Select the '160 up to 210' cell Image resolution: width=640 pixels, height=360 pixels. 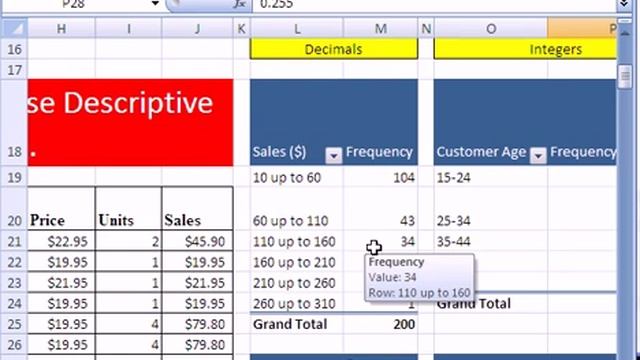point(297,262)
